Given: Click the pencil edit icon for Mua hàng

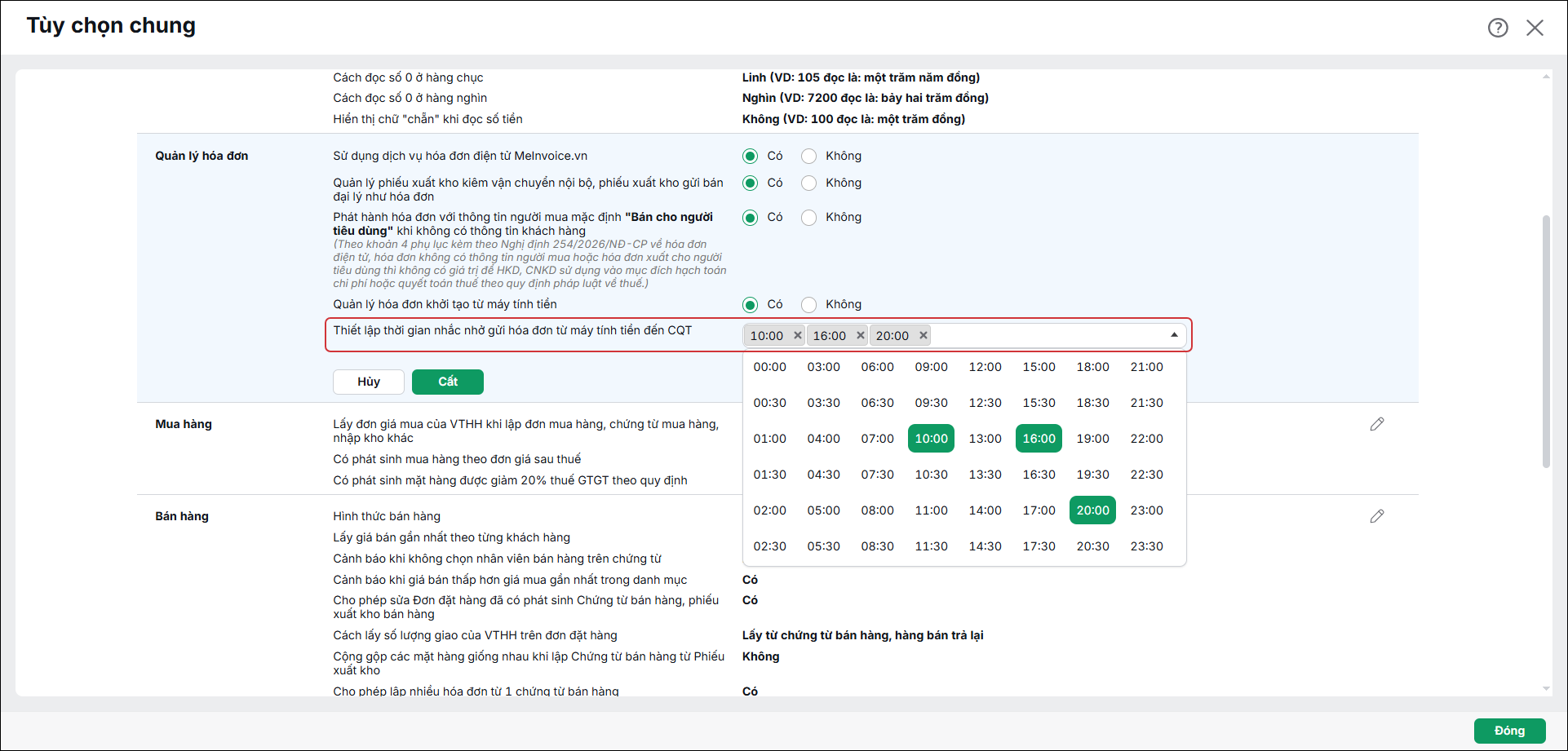Looking at the screenshot, I should click(1377, 424).
